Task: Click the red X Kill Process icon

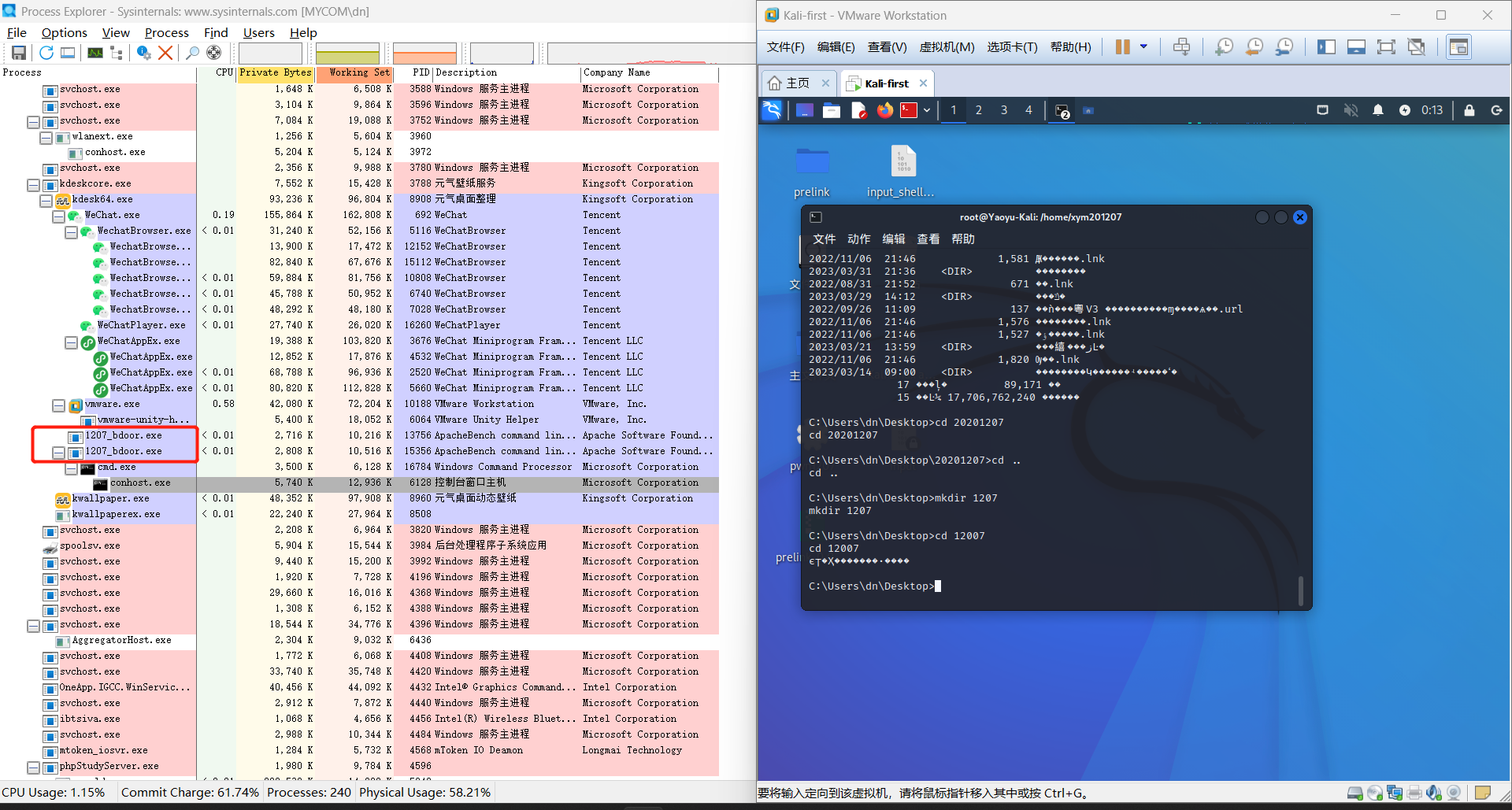Action: point(165,53)
